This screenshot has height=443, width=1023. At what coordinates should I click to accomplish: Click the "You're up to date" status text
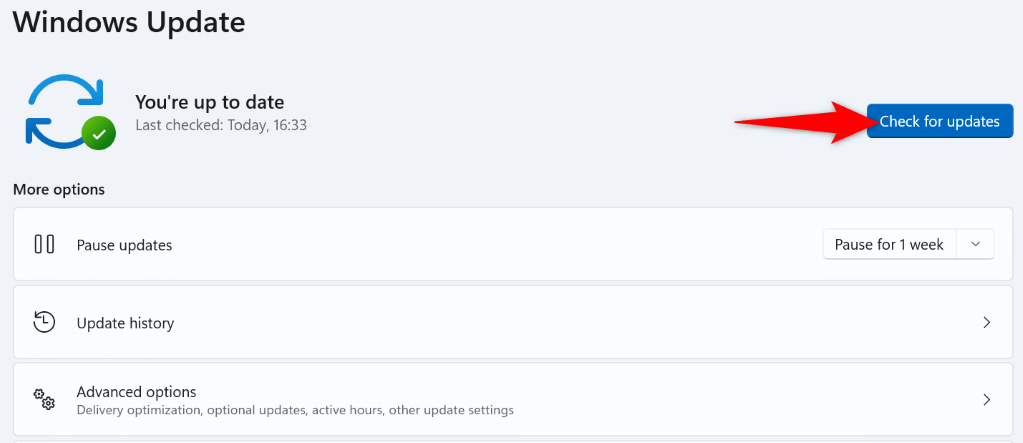click(210, 102)
